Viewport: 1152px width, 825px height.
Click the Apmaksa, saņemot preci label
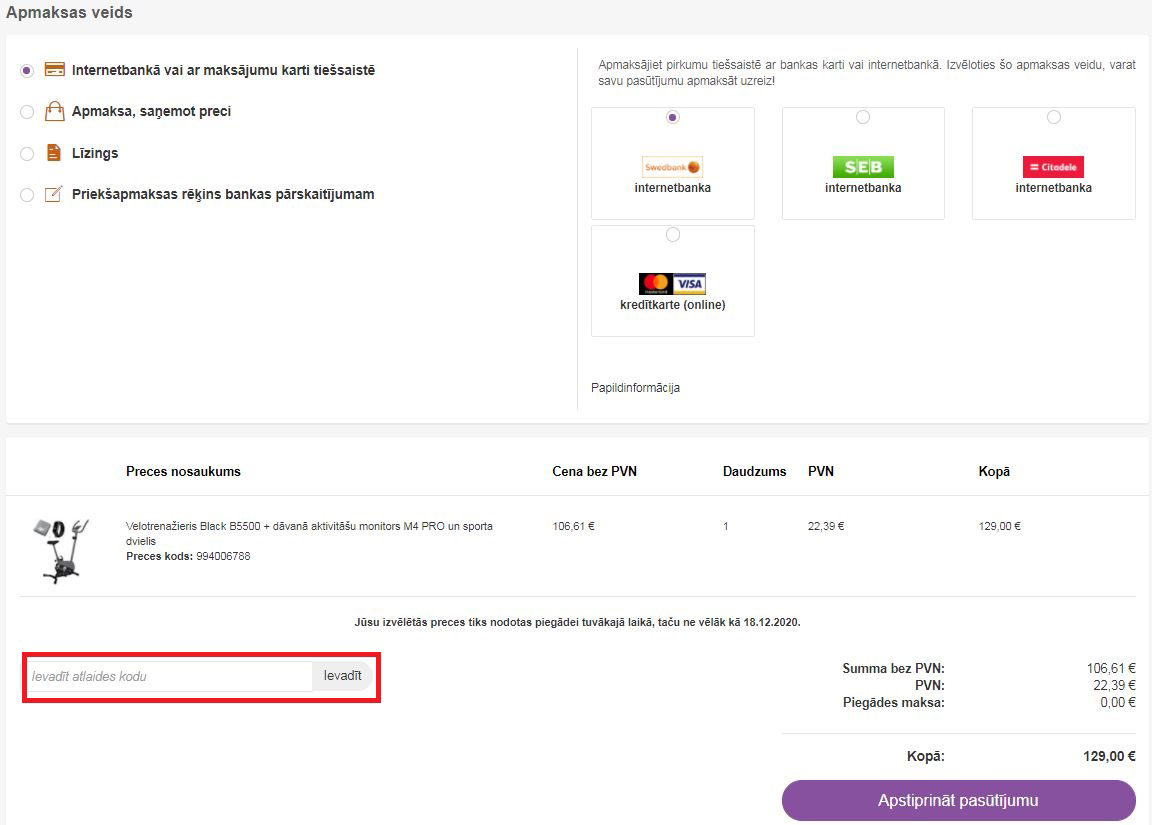click(x=151, y=112)
